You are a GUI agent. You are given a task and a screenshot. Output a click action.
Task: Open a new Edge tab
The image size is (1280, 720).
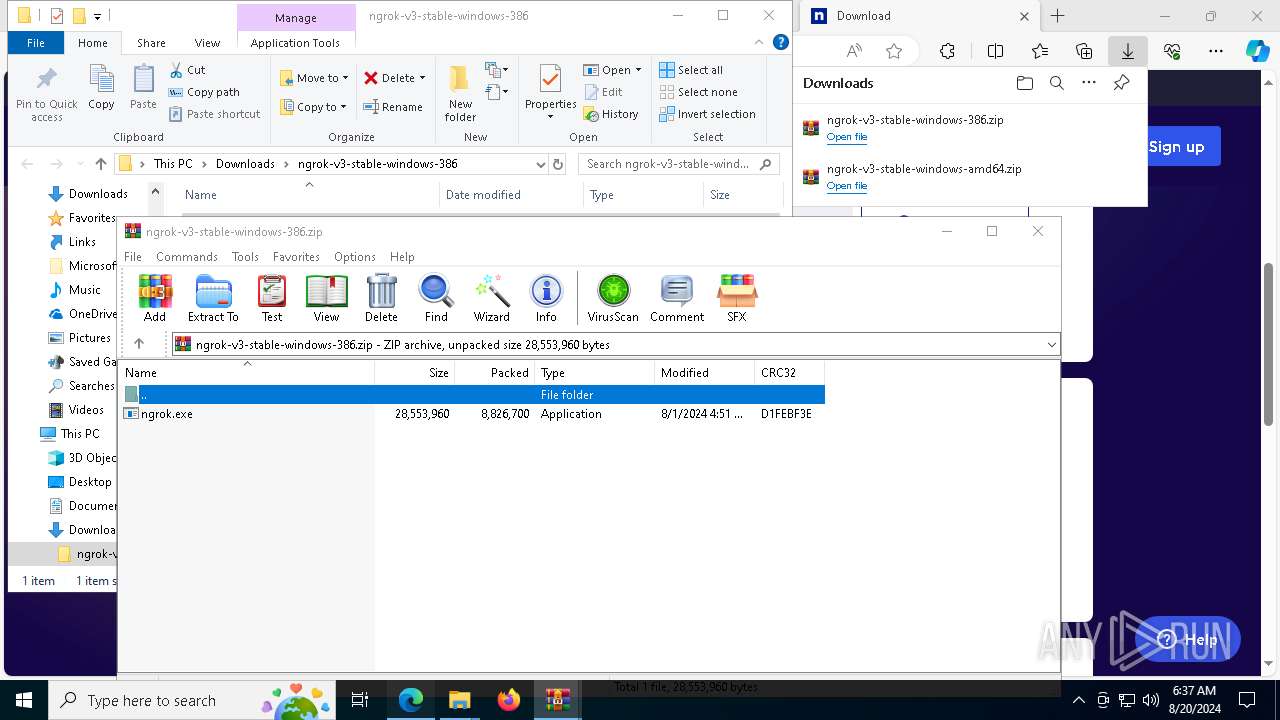1058,16
